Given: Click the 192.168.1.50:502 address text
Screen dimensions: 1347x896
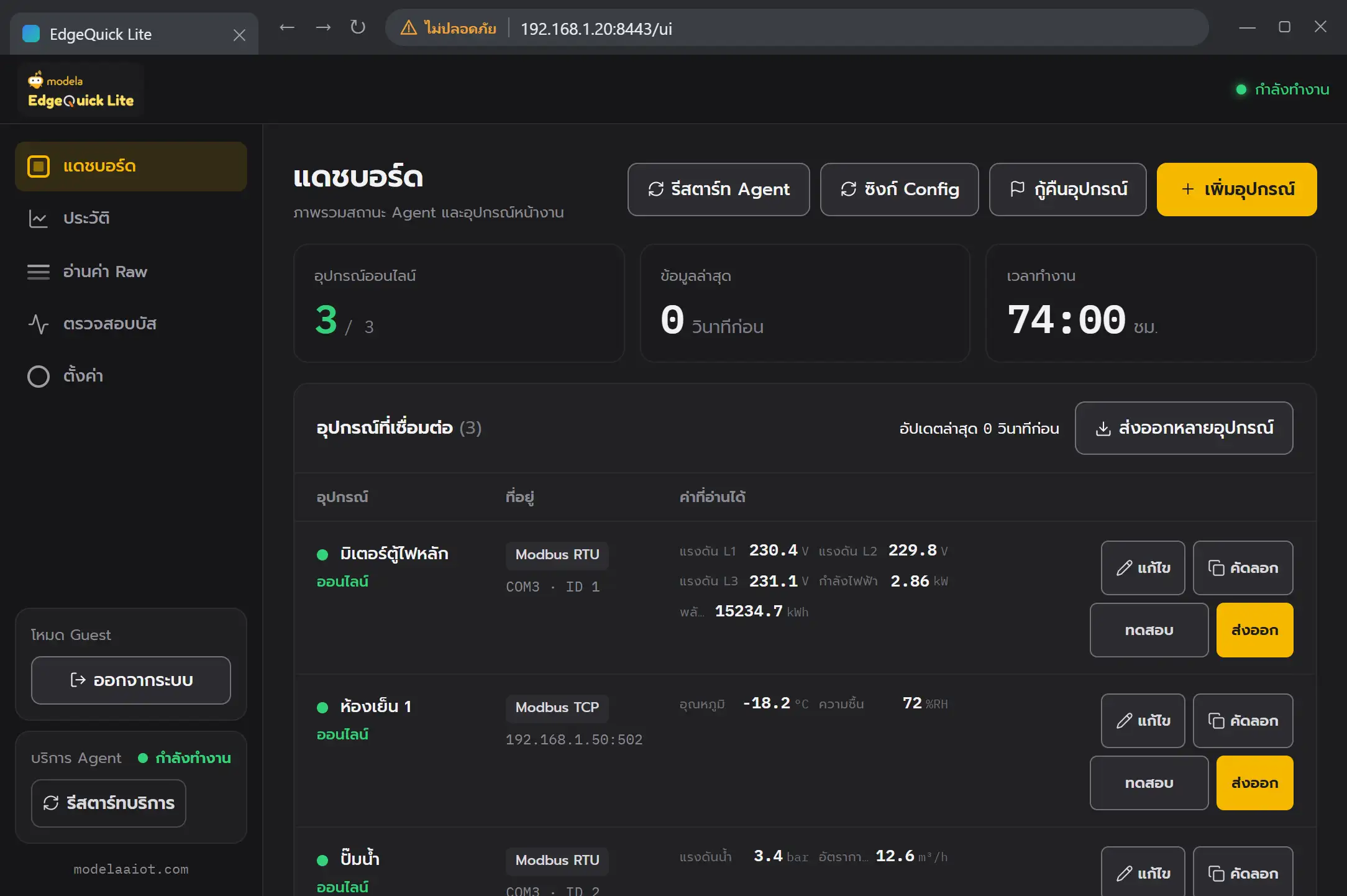Looking at the screenshot, I should click(x=573, y=739).
